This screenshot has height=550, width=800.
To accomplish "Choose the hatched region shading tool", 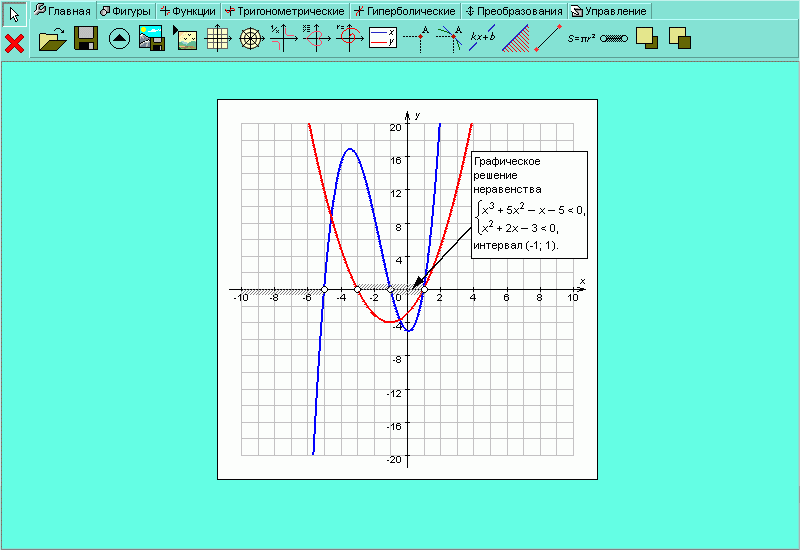I will tap(516, 38).
